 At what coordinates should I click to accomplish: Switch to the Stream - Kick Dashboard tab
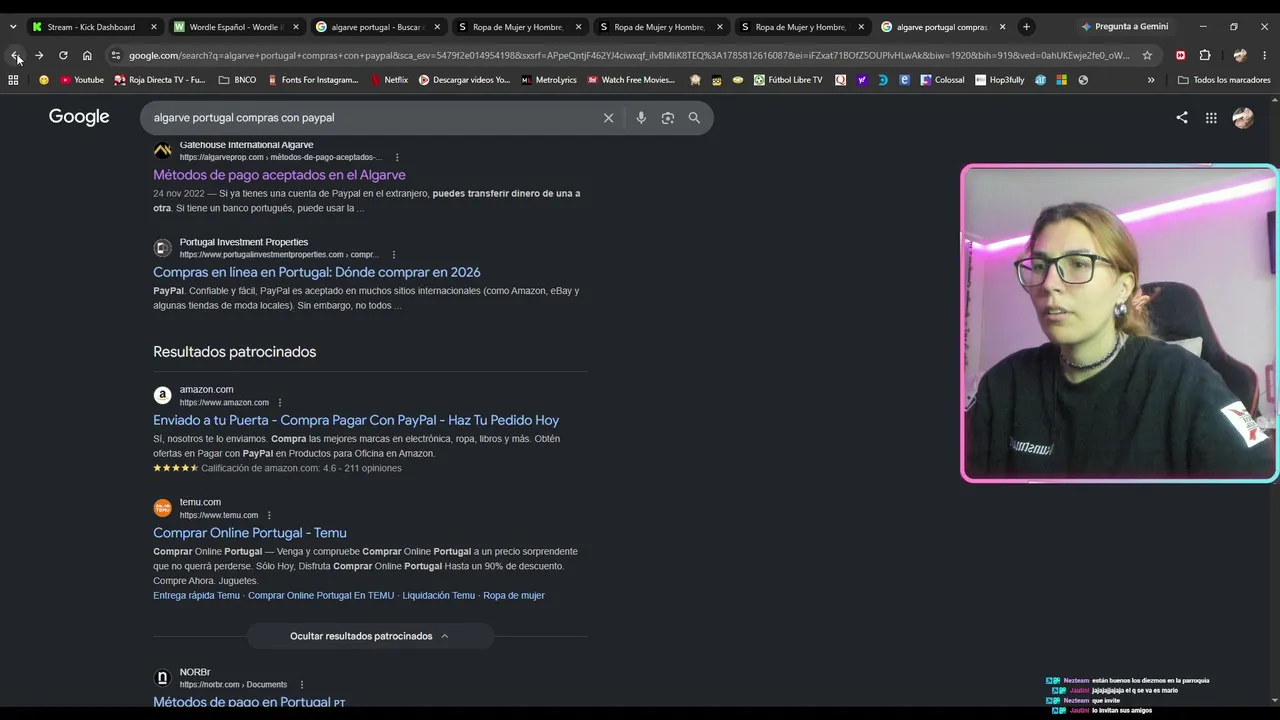(94, 27)
